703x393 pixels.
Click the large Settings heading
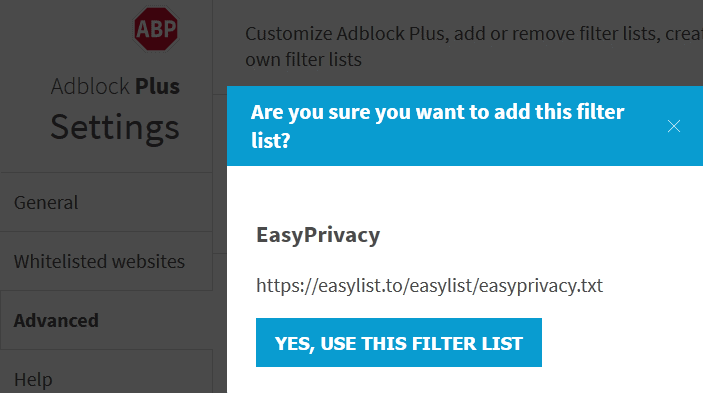(x=115, y=128)
